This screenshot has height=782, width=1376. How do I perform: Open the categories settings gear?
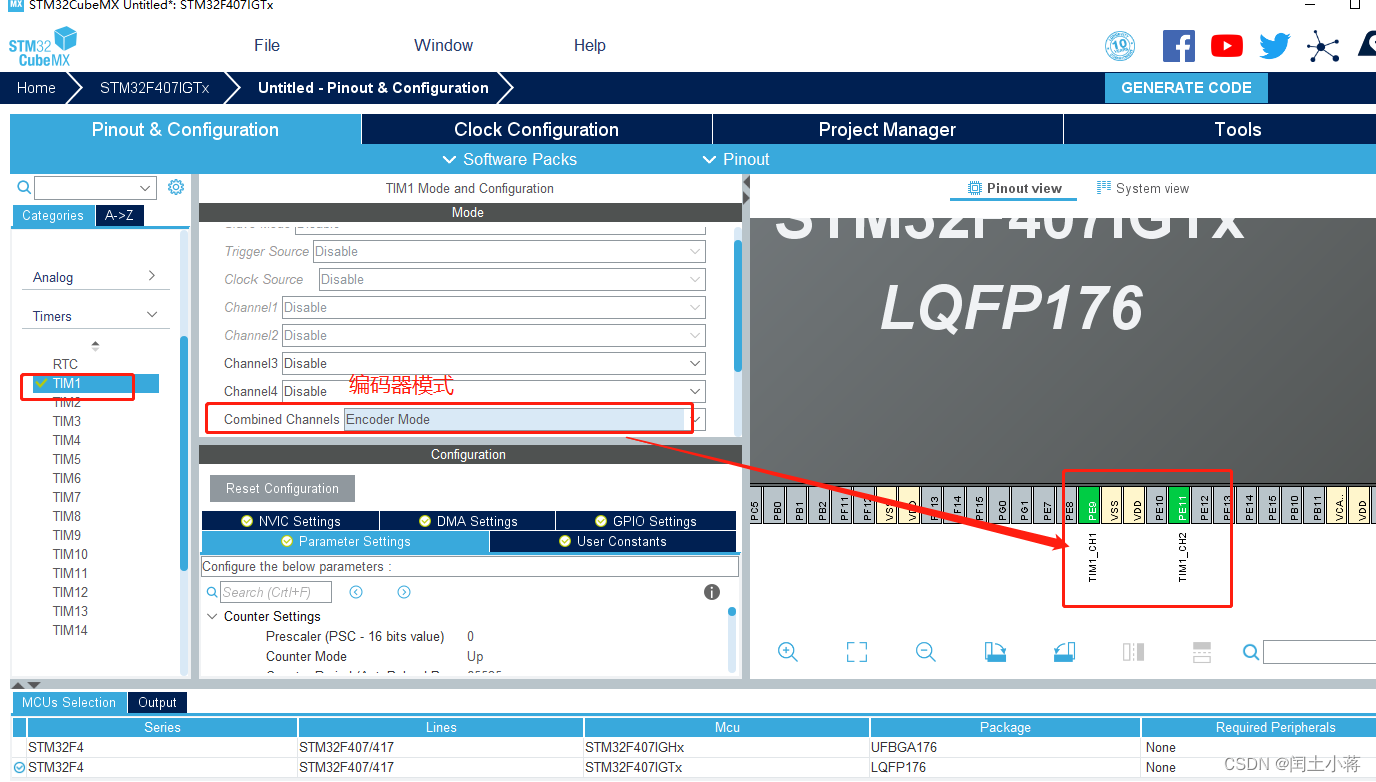pyautogui.click(x=176, y=187)
